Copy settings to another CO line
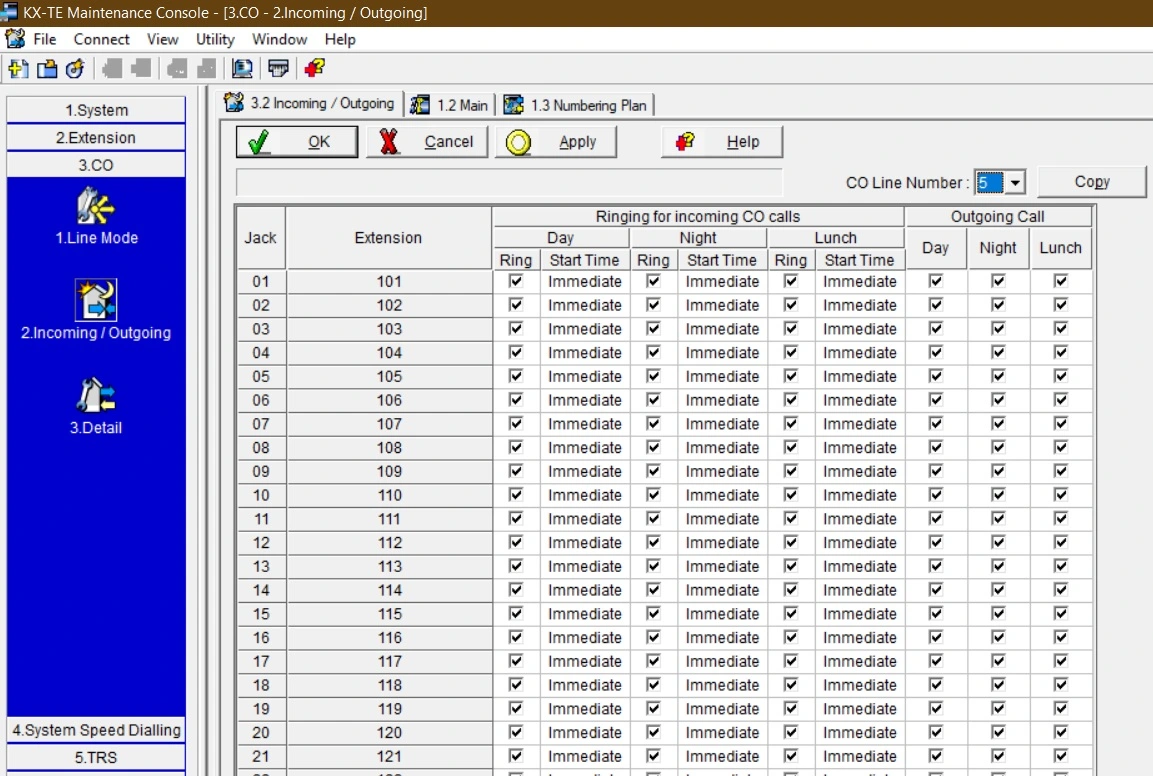This screenshot has width=1153, height=776. [1091, 182]
